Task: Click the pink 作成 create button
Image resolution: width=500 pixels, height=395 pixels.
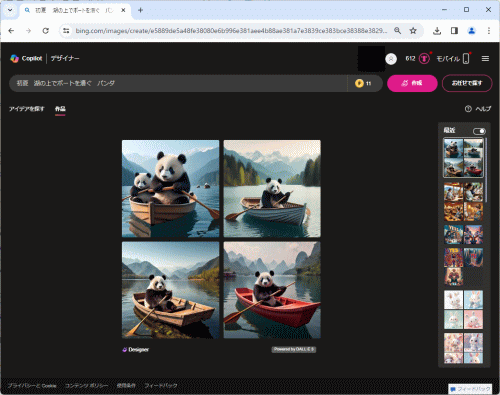Action: pos(412,83)
